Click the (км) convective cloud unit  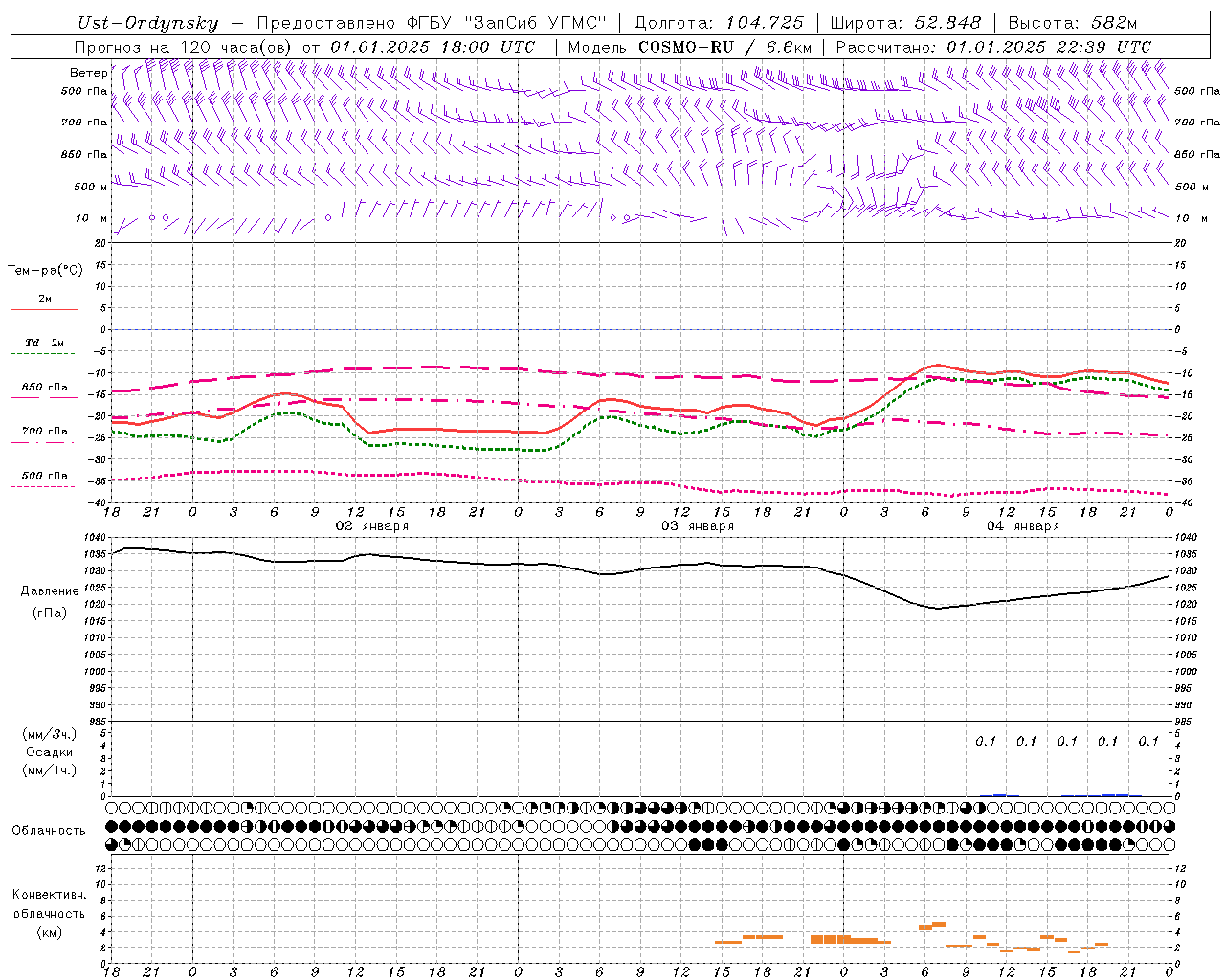(x=49, y=932)
